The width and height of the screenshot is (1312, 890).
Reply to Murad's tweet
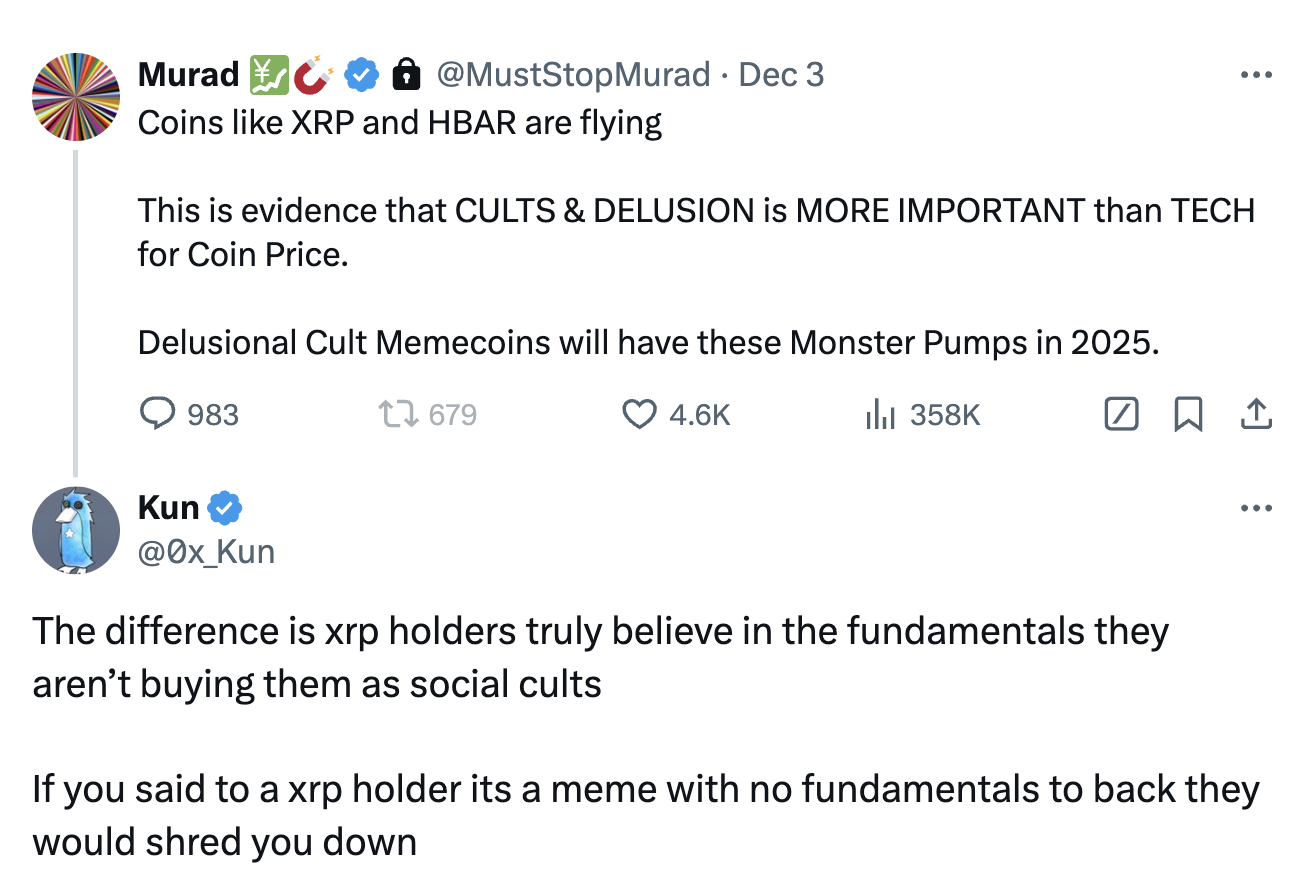click(x=159, y=414)
